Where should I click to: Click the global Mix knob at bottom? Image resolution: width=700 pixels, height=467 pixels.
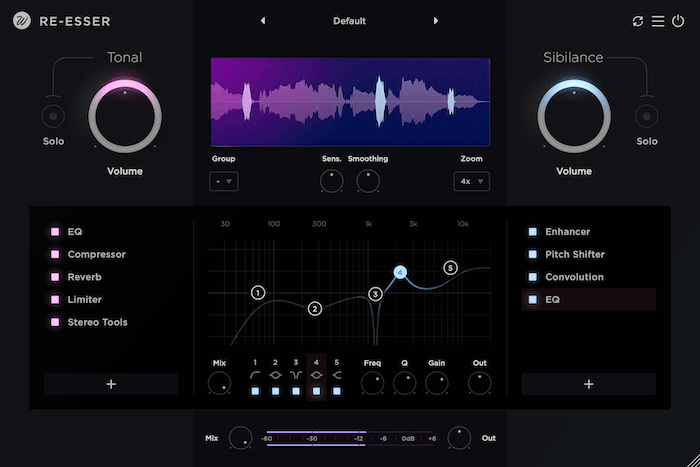(x=241, y=438)
